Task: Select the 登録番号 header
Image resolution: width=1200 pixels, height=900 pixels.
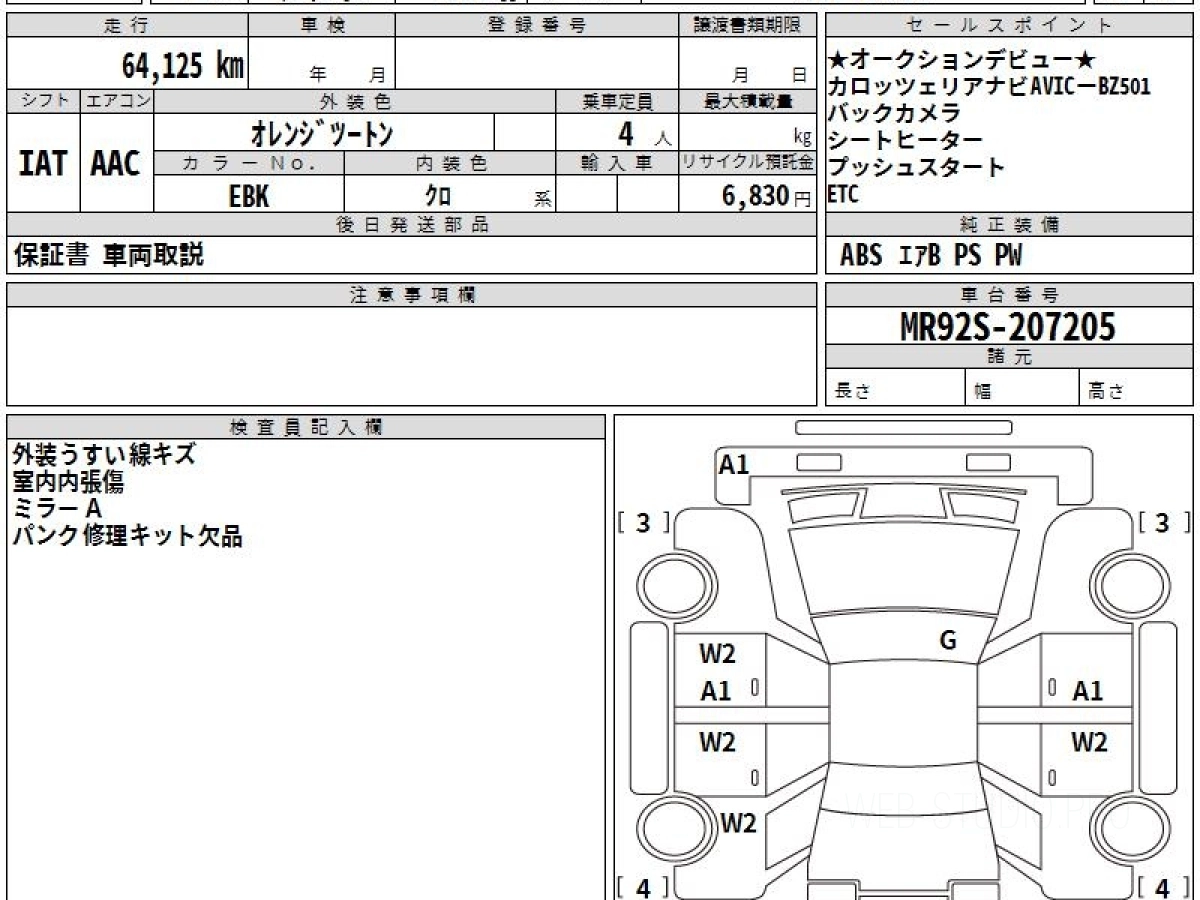Action: point(537,26)
